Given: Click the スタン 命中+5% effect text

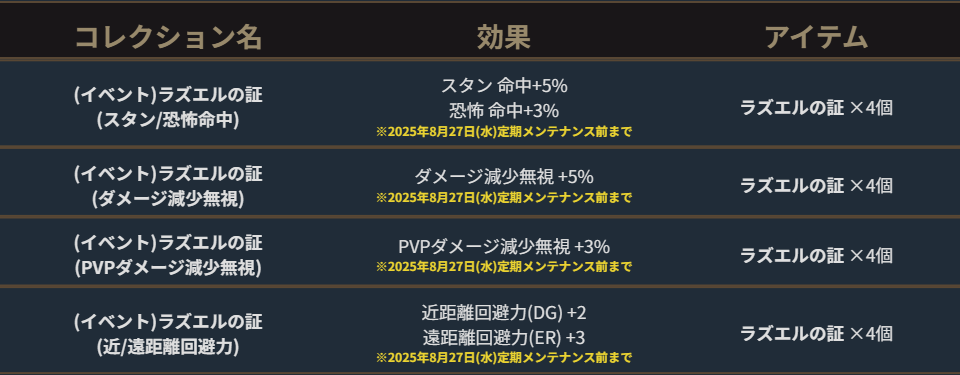Looking at the screenshot, I should pyautogui.click(x=504, y=86).
